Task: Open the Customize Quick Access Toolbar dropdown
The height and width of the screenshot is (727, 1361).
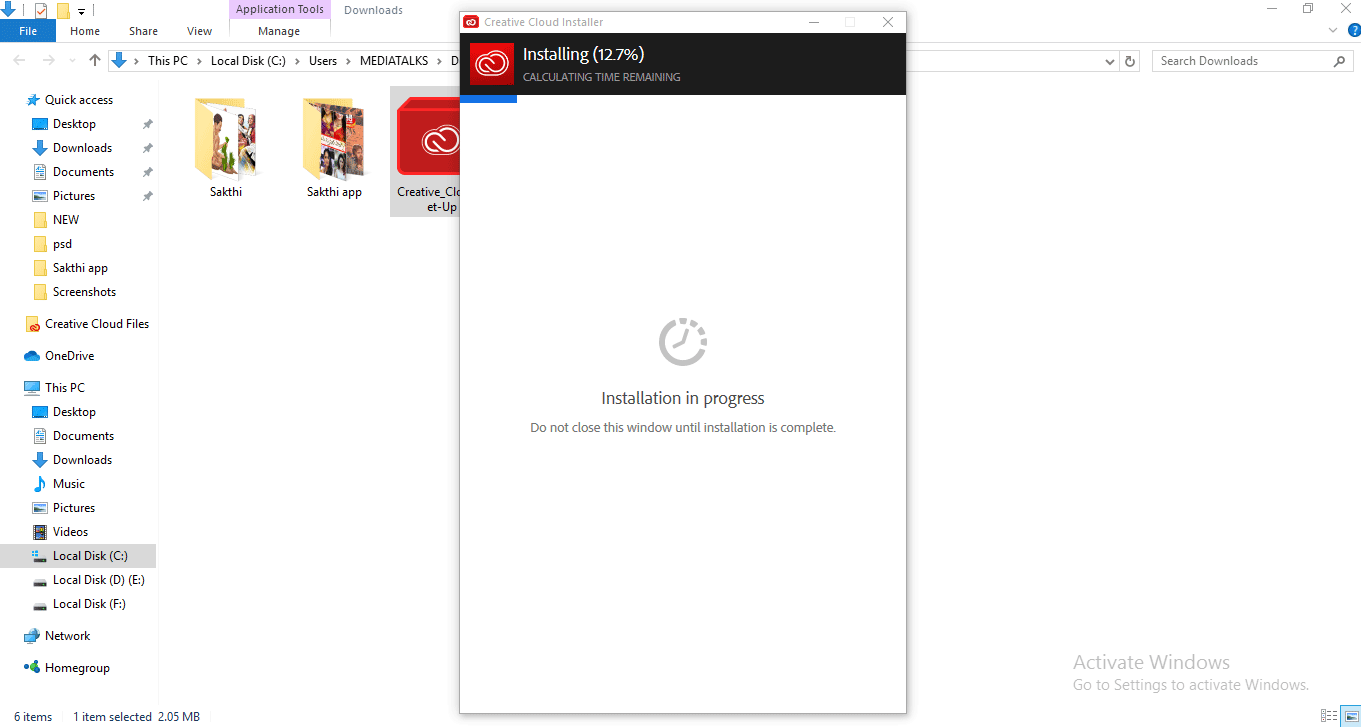Action: click(x=82, y=11)
